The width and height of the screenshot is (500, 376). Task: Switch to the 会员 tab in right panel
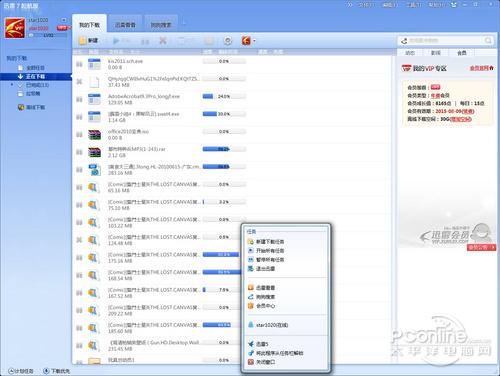coord(462,53)
